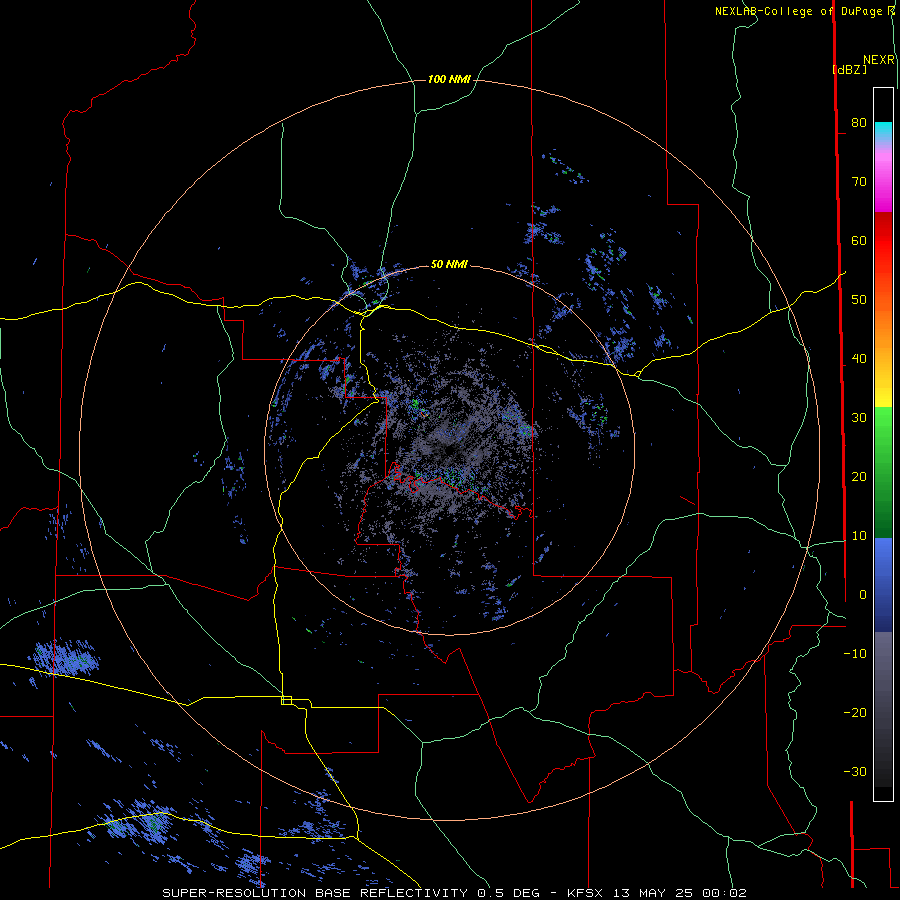Image resolution: width=900 pixels, height=900 pixels.
Task: Pick the blue band on the reflectivity color bar
Action: [883, 585]
